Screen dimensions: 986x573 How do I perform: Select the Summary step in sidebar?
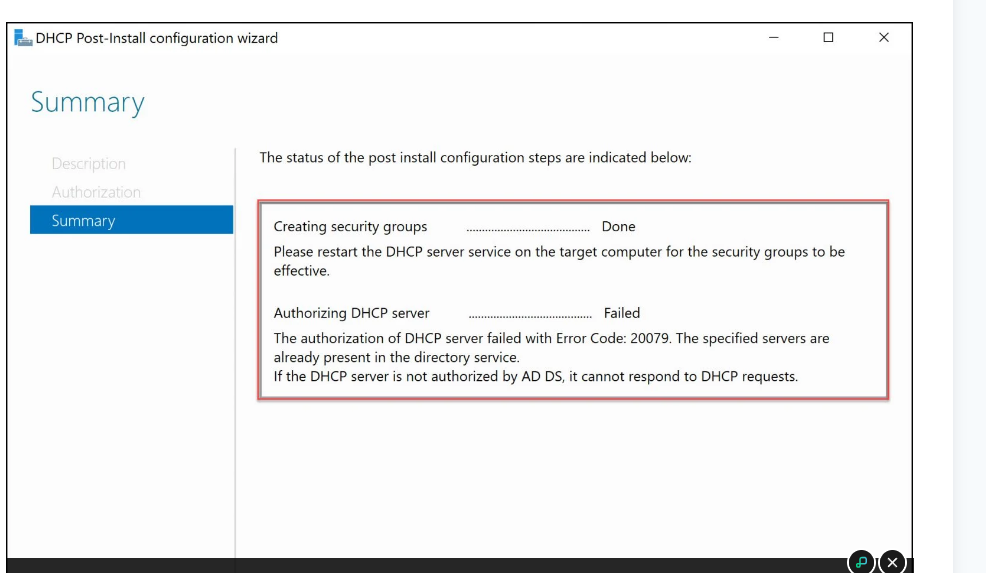pyautogui.click(x=131, y=220)
